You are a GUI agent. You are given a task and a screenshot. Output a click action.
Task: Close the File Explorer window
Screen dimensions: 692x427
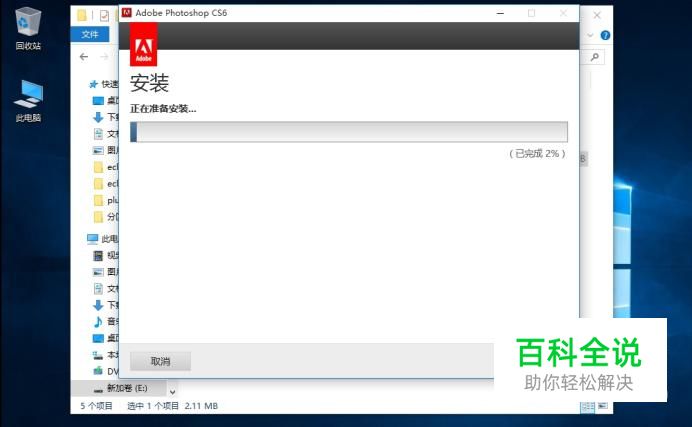(597, 15)
